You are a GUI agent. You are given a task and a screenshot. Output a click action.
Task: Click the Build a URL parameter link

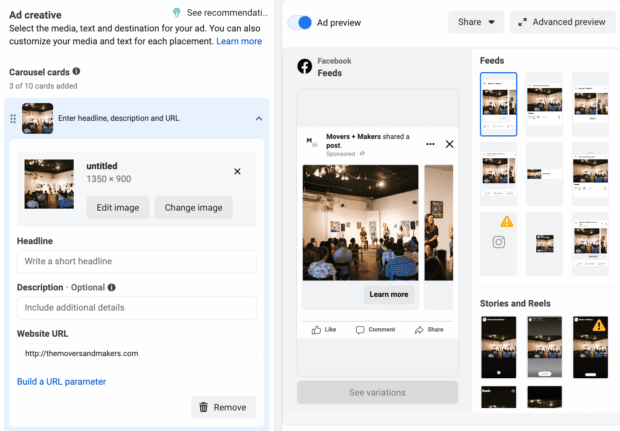tap(61, 381)
